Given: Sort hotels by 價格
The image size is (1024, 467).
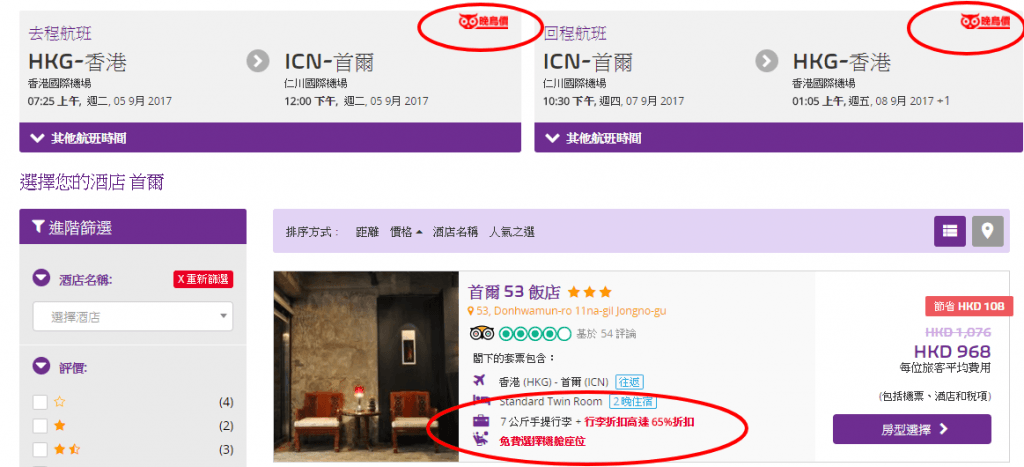Looking at the screenshot, I should [x=406, y=231].
